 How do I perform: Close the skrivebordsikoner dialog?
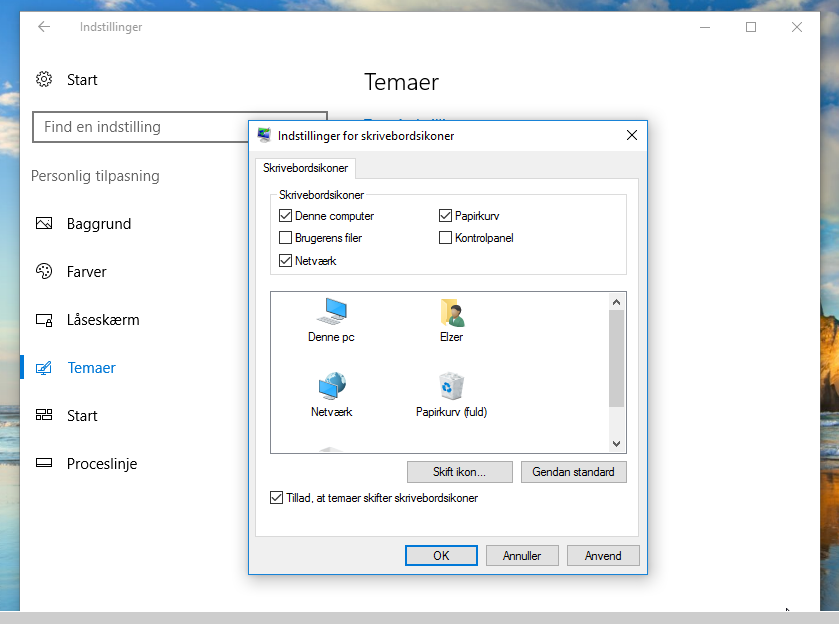[632, 135]
